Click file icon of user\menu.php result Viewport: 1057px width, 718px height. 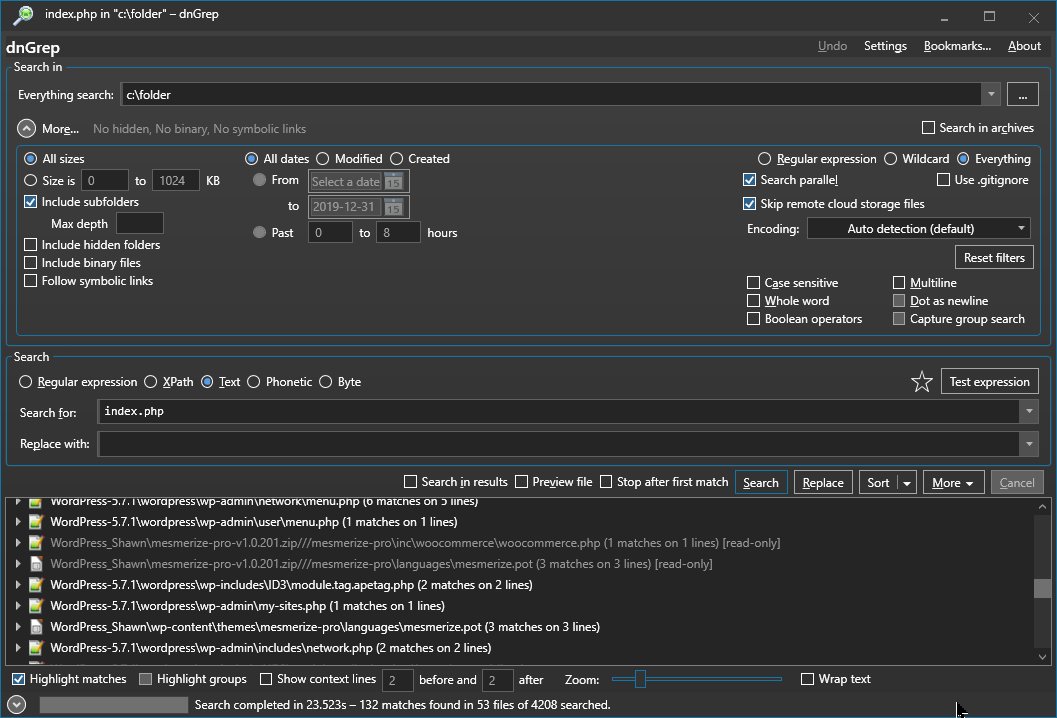36,522
